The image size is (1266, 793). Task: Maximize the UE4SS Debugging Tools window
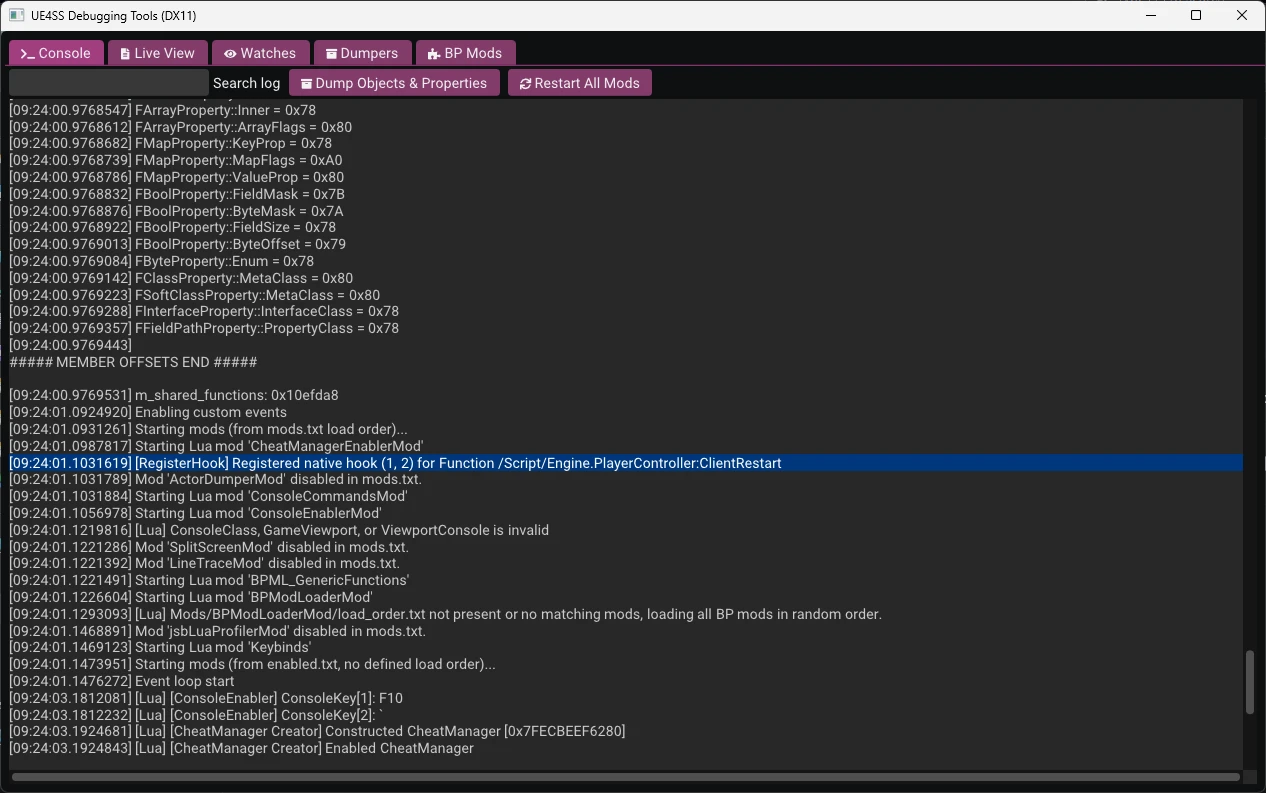pos(1195,15)
